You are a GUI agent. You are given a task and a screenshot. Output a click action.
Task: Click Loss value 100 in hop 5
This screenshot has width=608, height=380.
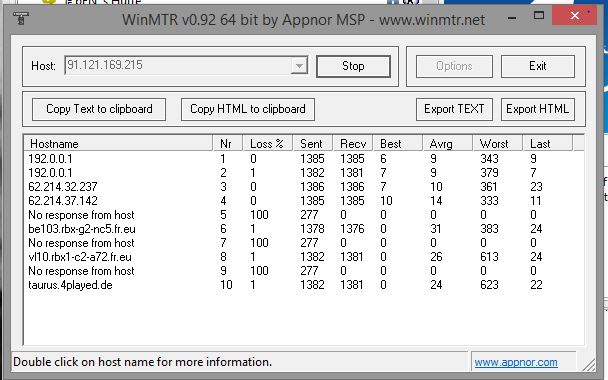(x=259, y=214)
